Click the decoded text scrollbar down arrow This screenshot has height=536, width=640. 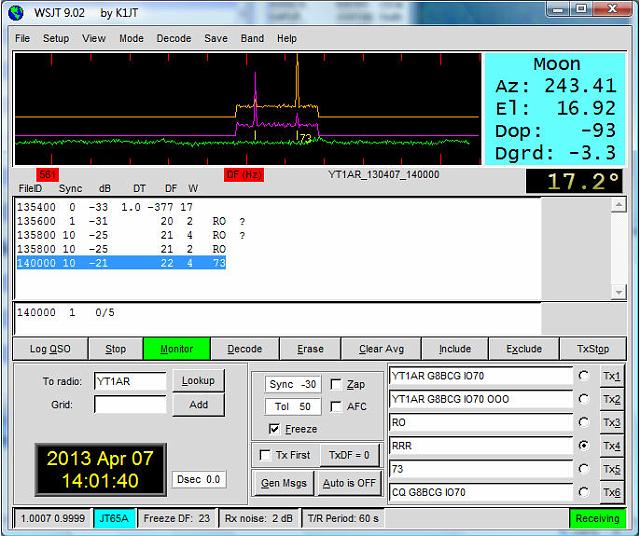pos(619,292)
